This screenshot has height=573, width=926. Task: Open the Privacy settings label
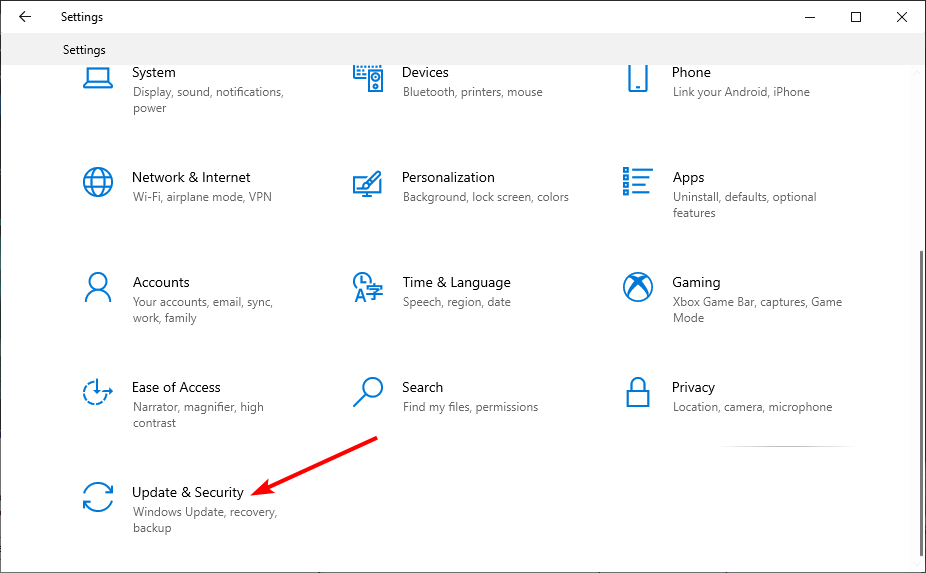693,388
